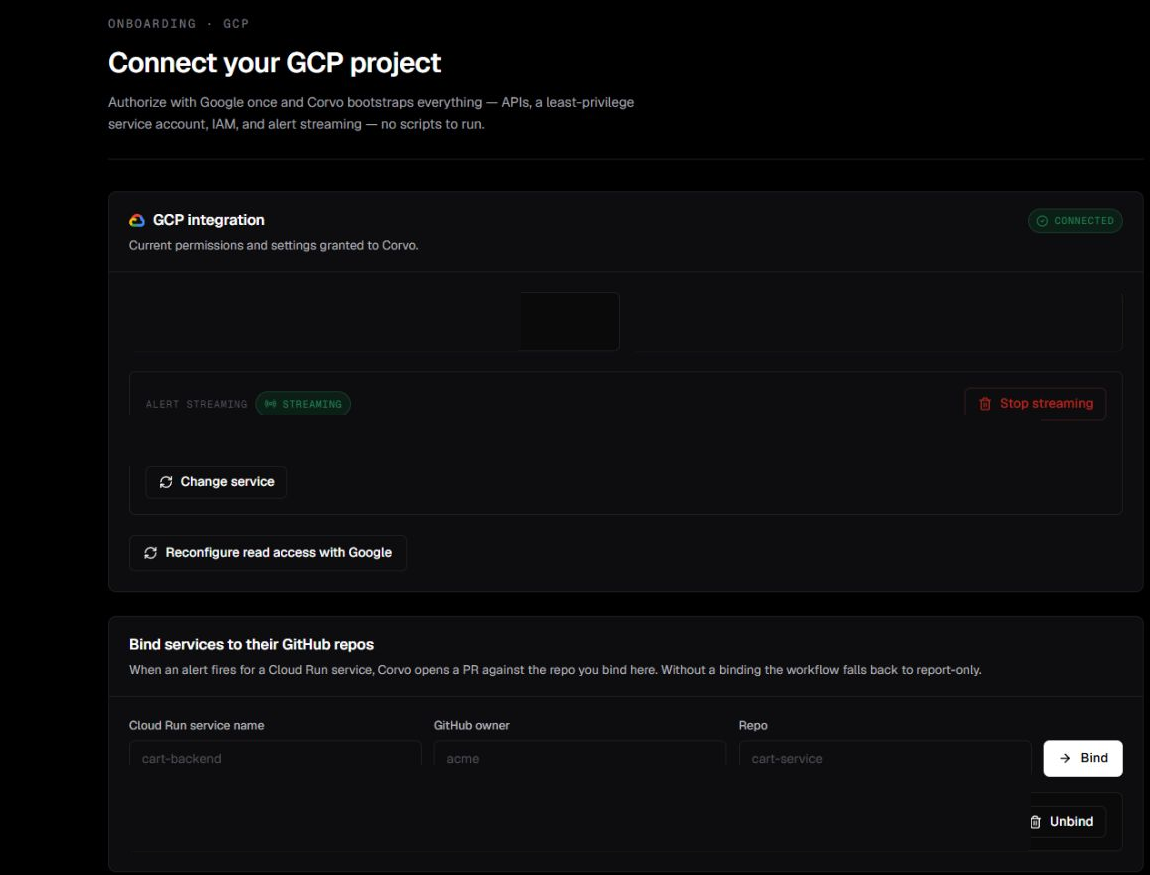Focus the Repo input field
This screenshot has height=875, width=1150.
[x=885, y=758]
